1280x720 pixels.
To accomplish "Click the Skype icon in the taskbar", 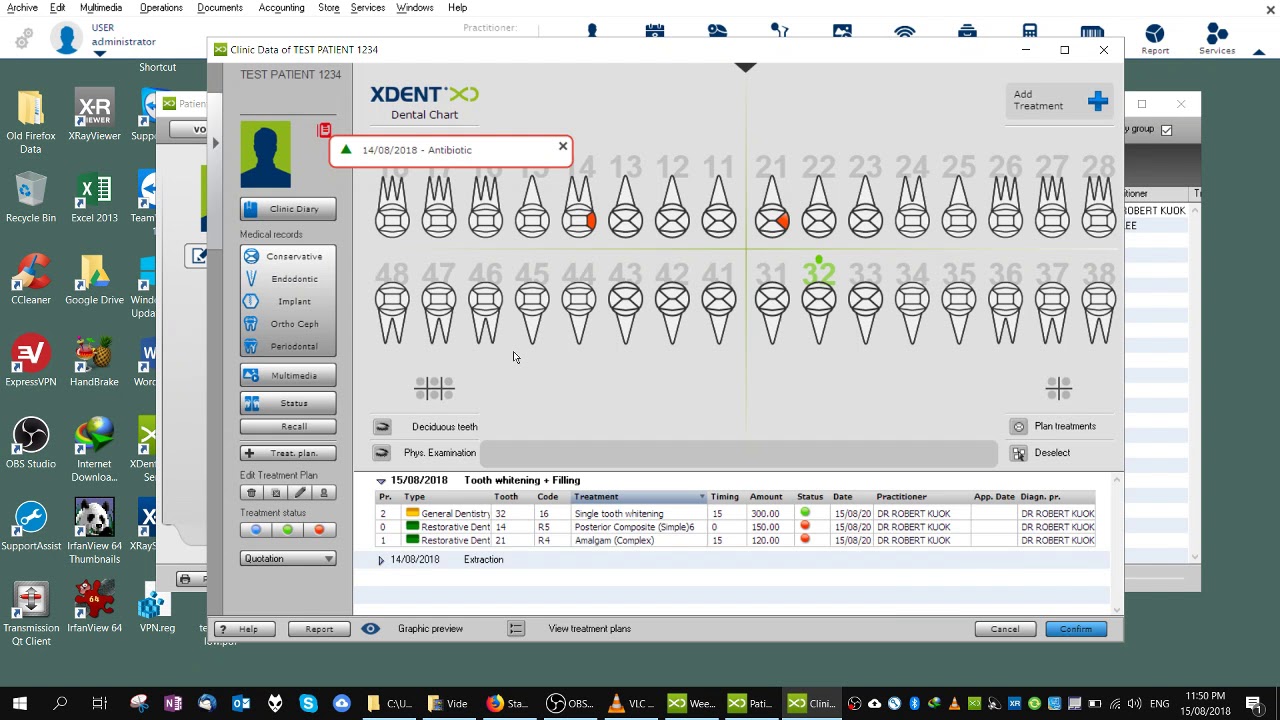I will click(x=308, y=703).
